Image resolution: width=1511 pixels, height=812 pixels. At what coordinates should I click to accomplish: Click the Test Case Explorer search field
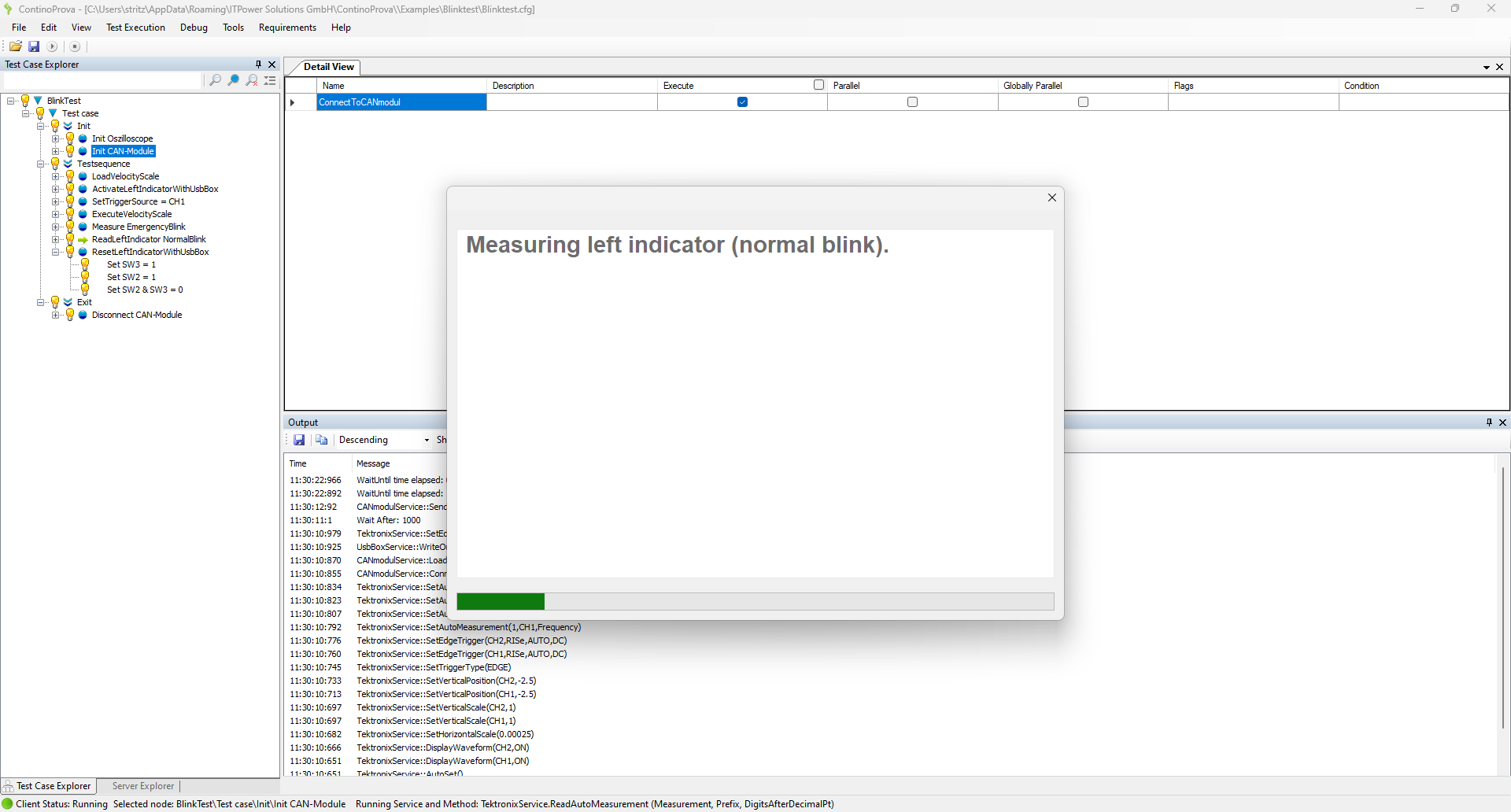tap(102, 80)
